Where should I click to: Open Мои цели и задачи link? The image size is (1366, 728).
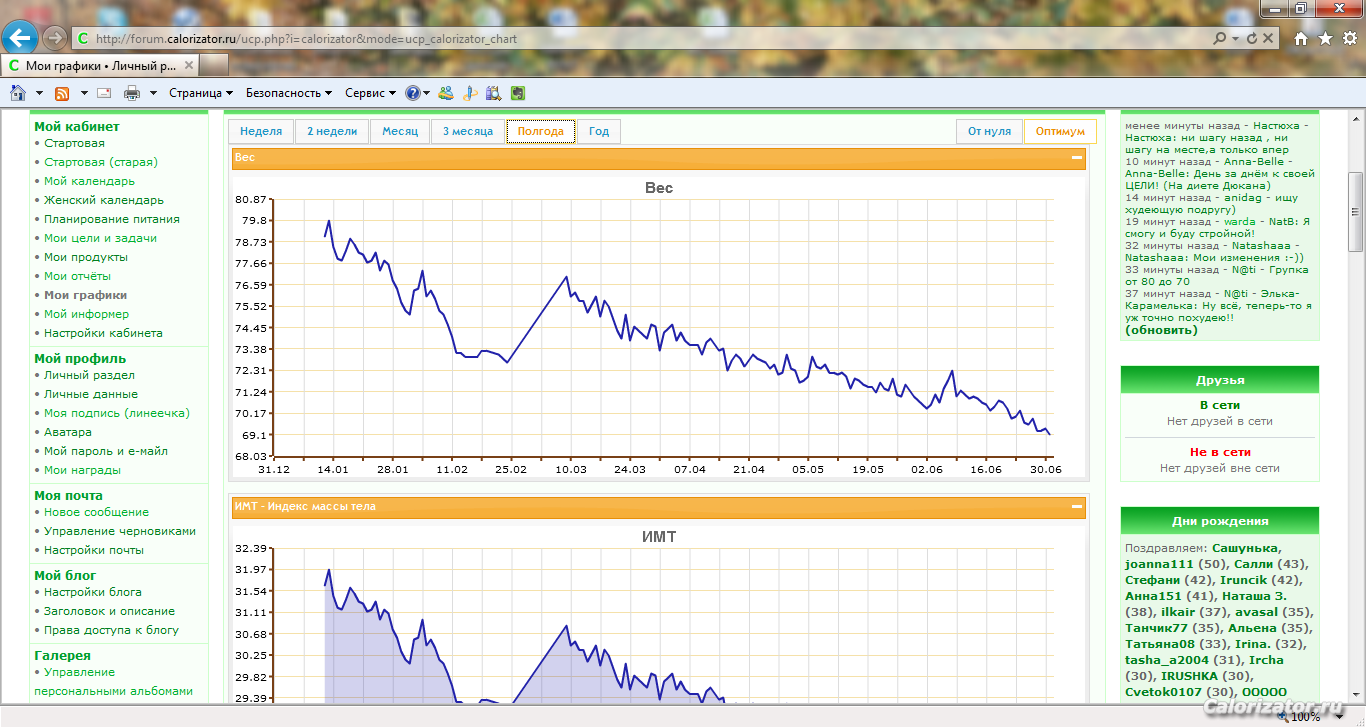point(100,238)
